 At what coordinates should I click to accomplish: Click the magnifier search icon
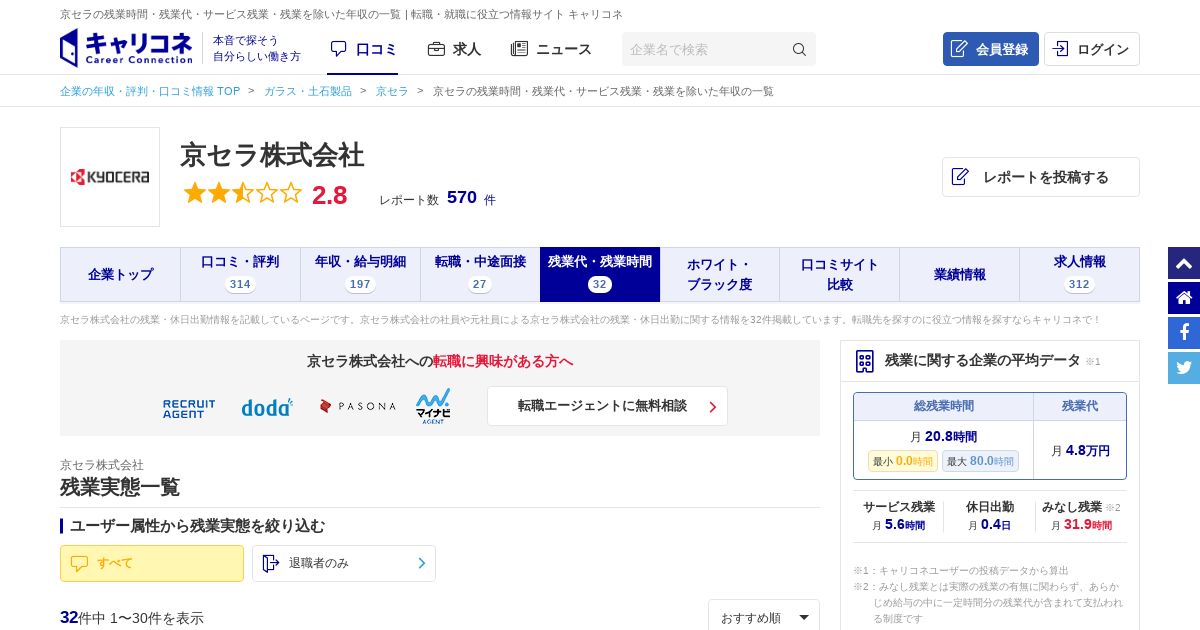pyautogui.click(x=799, y=49)
